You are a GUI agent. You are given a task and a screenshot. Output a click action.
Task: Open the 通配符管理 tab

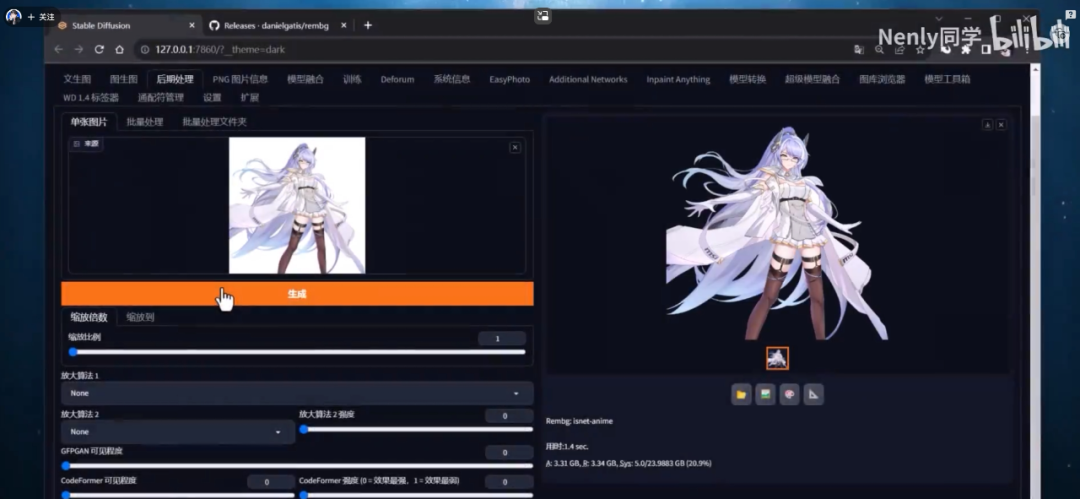(160, 98)
